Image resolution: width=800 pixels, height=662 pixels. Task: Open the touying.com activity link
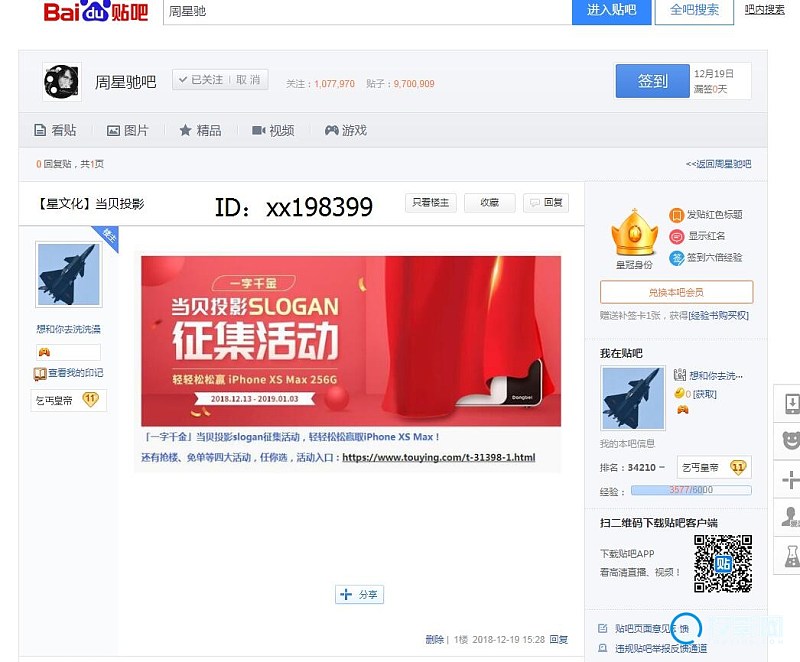point(439,457)
